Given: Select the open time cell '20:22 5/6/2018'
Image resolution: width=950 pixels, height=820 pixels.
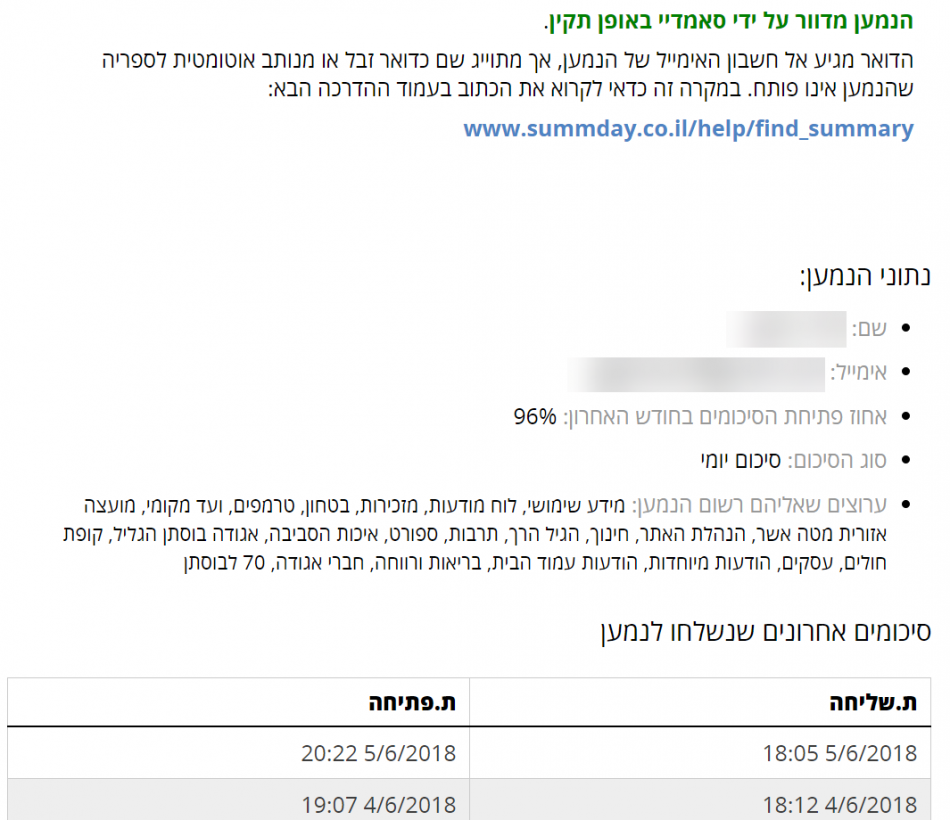Looking at the screenshot, I should (x=379, y=753).
